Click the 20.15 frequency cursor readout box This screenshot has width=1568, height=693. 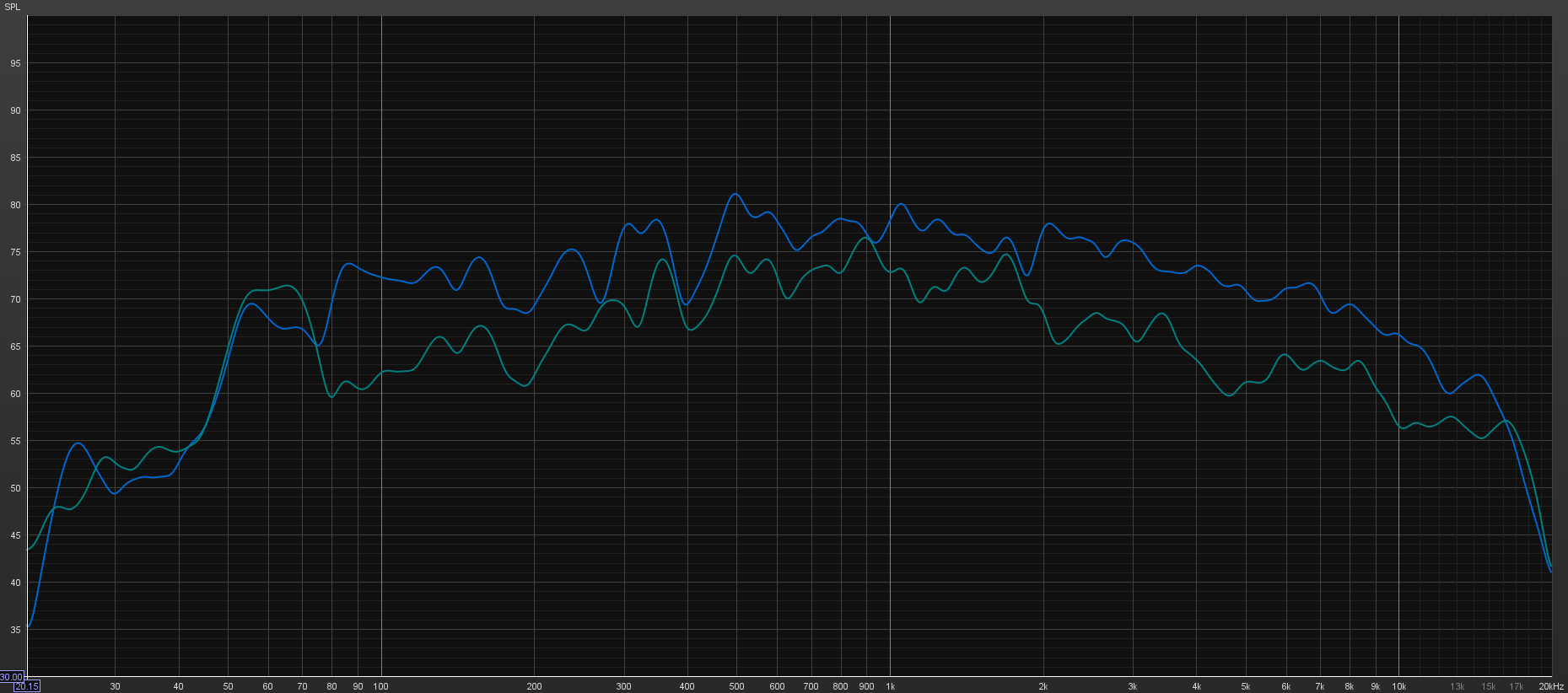coord(27,686)
